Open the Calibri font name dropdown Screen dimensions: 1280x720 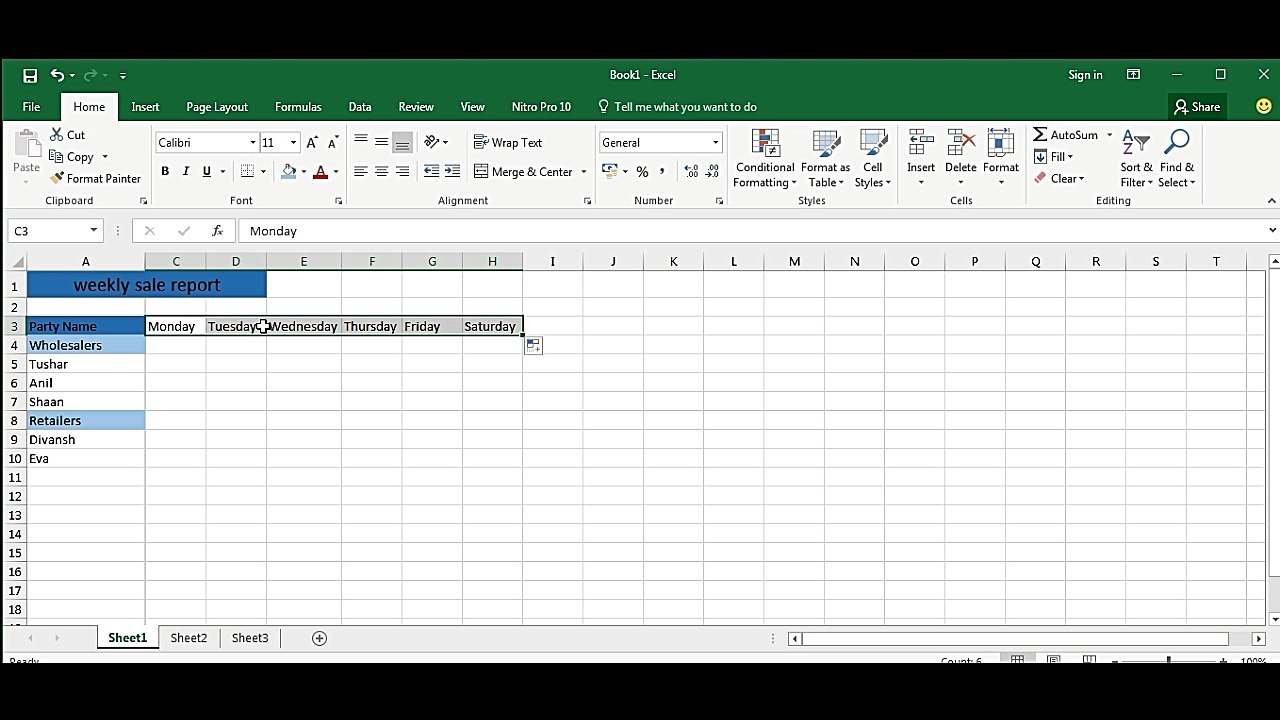[x=253, y=143]
